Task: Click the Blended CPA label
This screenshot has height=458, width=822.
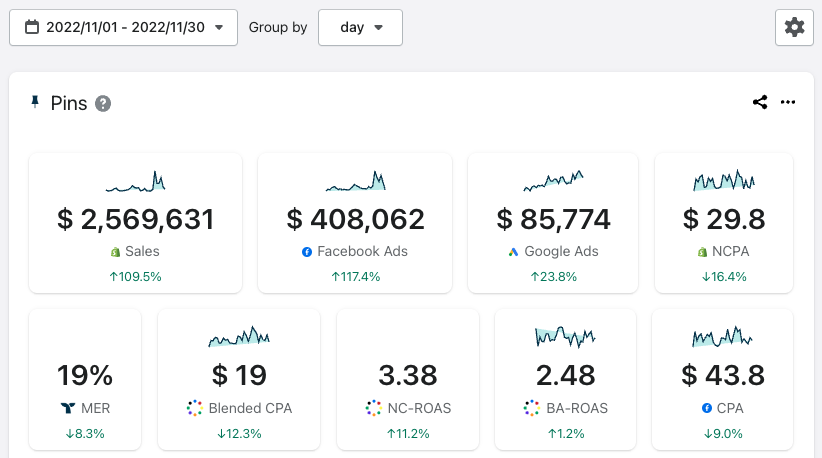Action: click(250, 408)
